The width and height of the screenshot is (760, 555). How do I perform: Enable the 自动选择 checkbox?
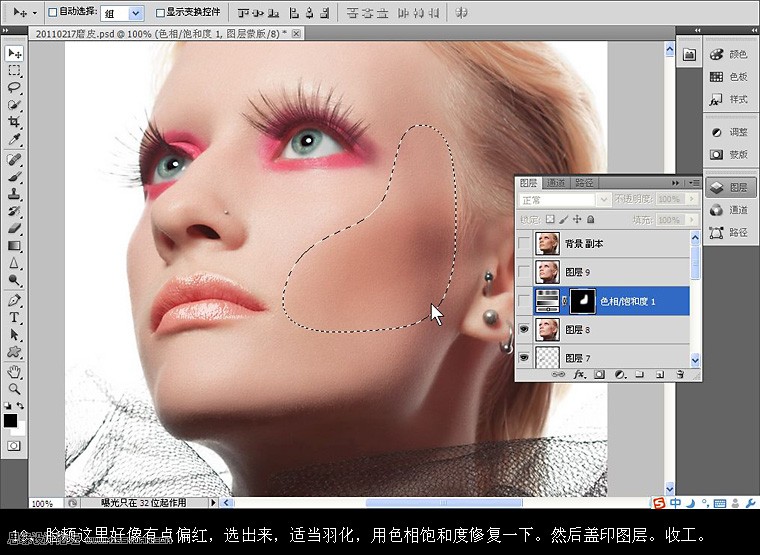click(x=53, y=13)
